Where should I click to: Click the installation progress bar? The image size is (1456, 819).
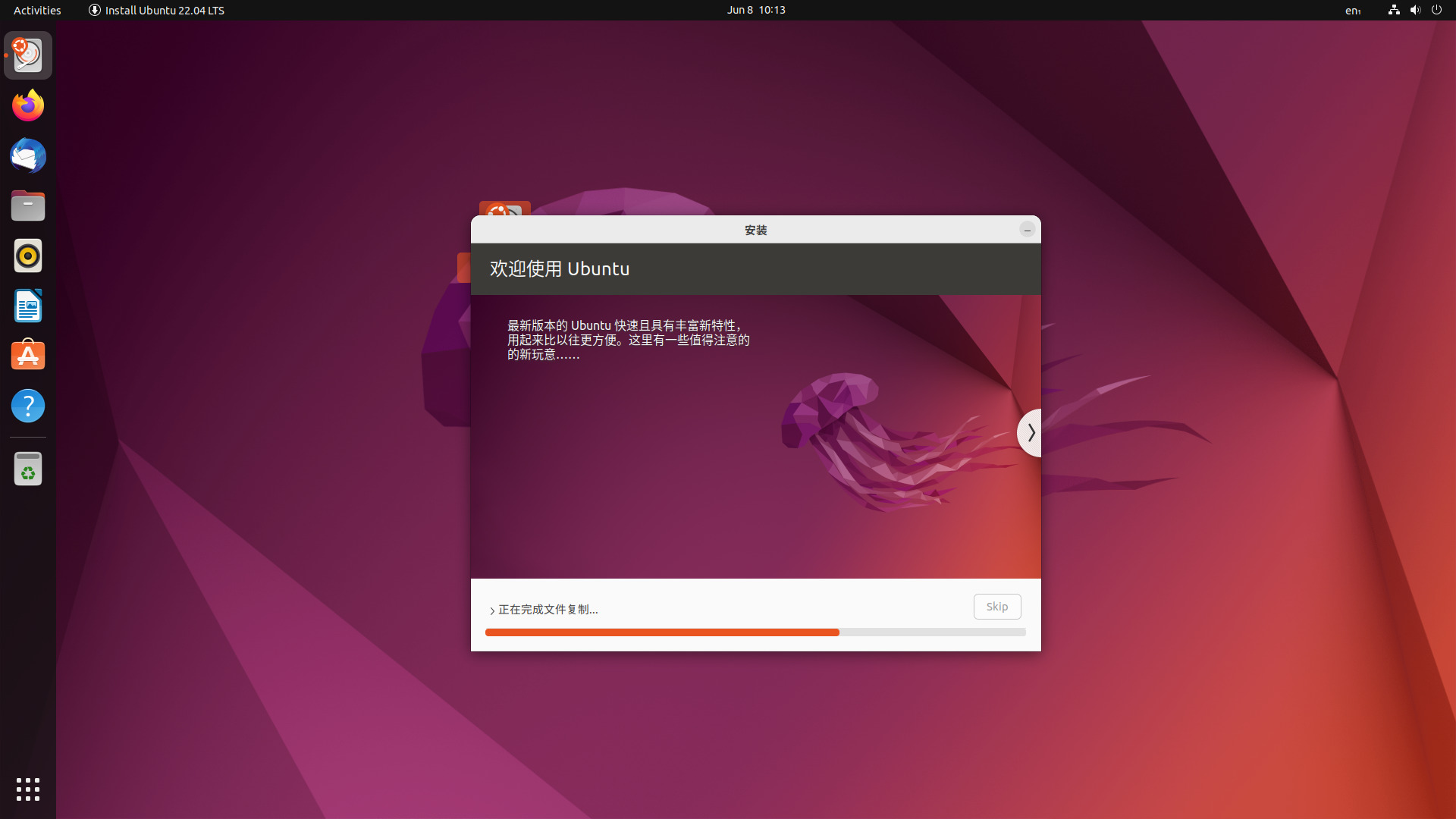pos(755,632)
